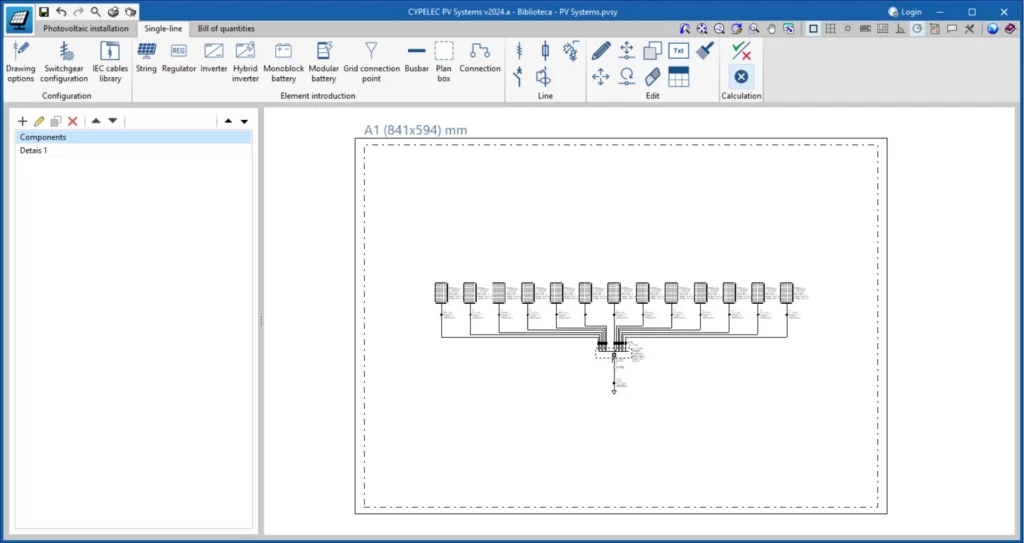The width and height of the screenshot is (1024, 543).
Task: Toggle the grid display icon
Action: point(830,29)
